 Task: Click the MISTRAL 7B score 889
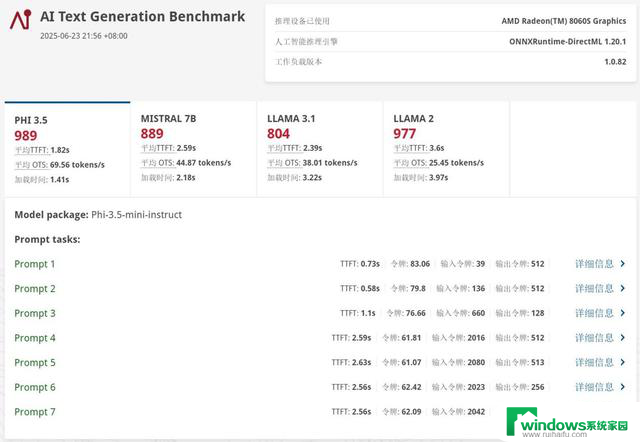(x=152, y=133)
